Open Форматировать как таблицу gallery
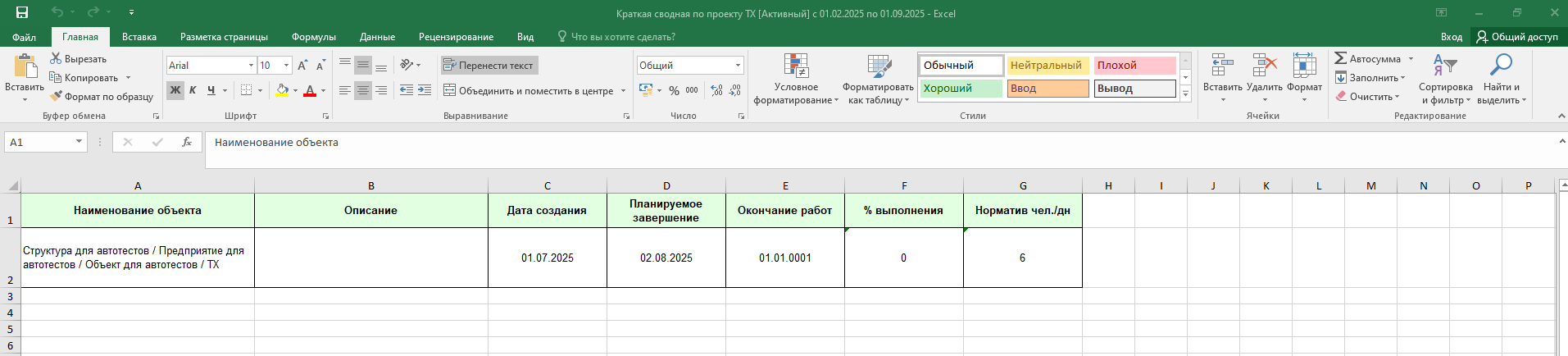Viewport: 1568px width, 356px height. point(878,80)
